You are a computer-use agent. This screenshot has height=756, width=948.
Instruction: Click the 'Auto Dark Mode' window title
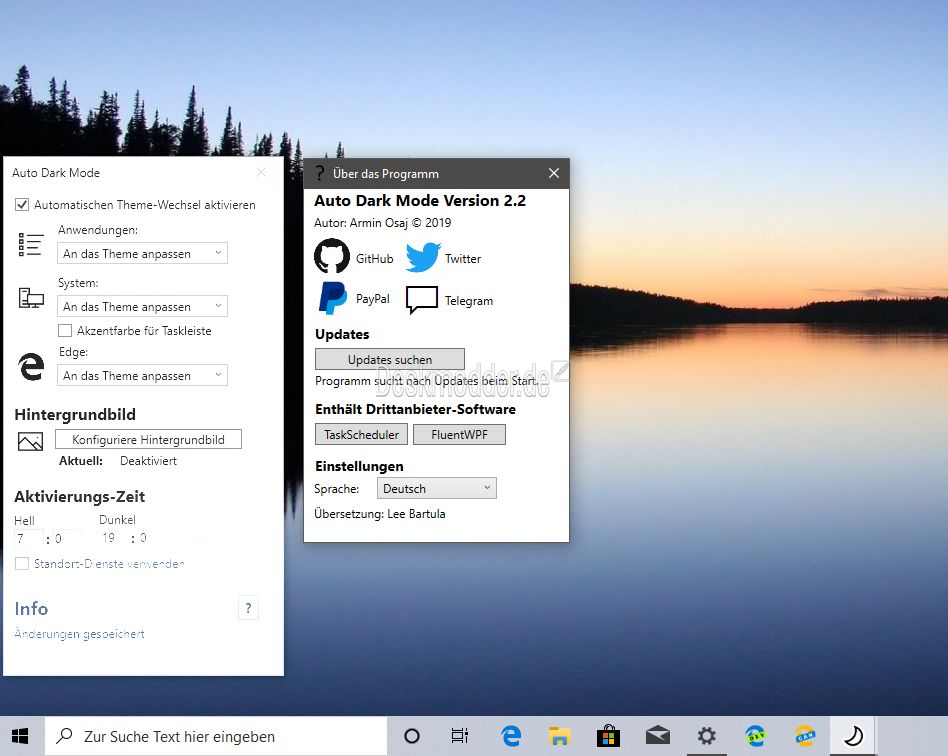(x=56, y=172)
